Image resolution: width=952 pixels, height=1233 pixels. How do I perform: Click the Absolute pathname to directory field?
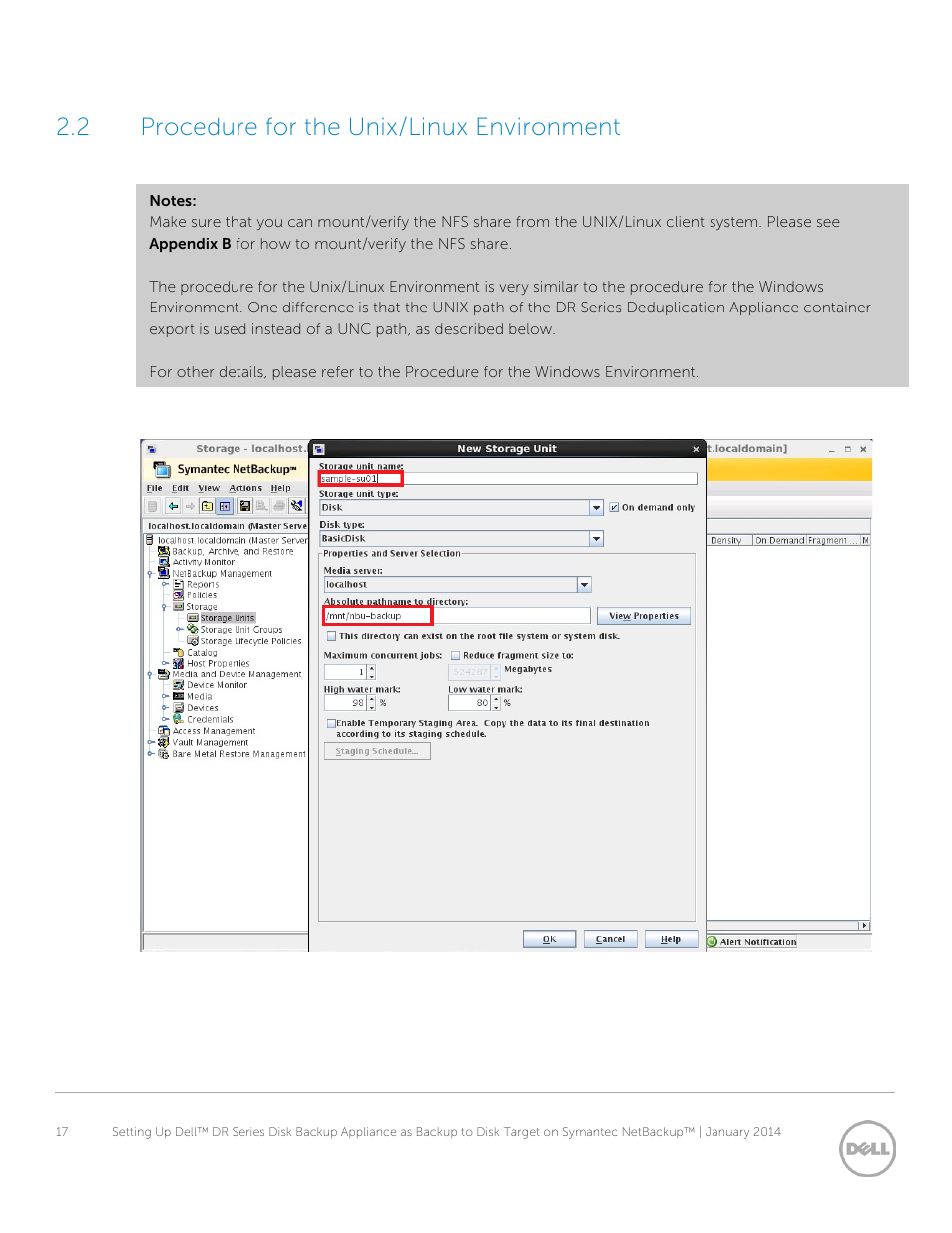pyautogui.click(x=457, y=616)
